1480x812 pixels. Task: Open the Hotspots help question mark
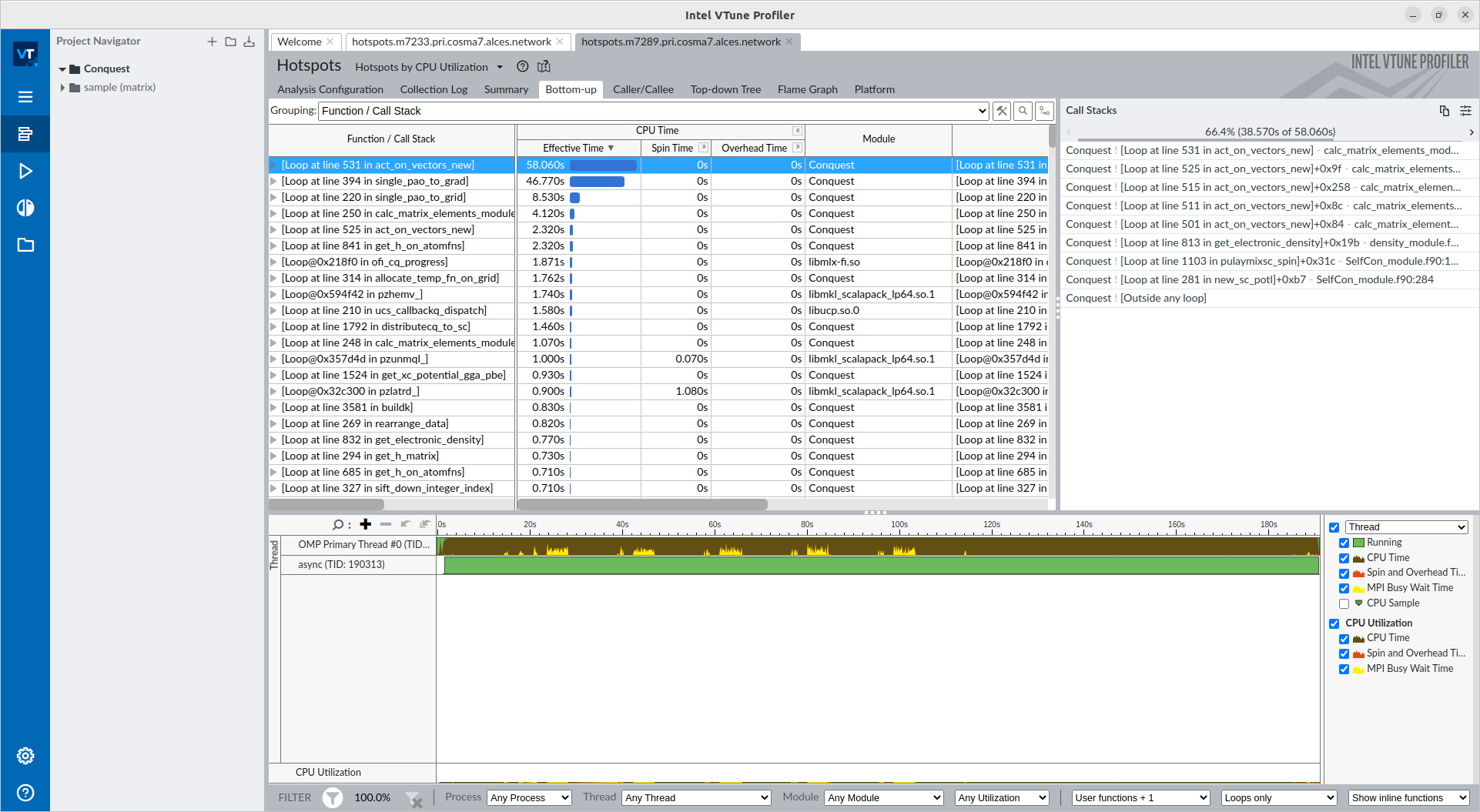click(523, 67)
